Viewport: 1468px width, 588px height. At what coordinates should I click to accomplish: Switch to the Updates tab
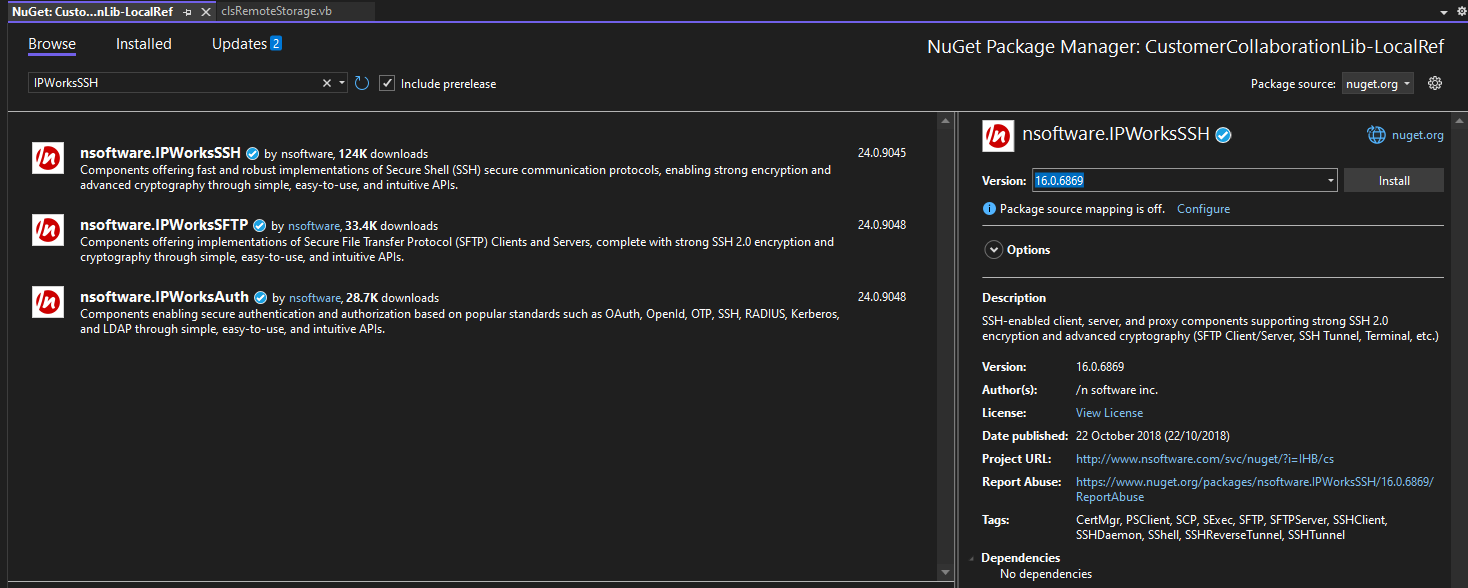pos(239,44)
